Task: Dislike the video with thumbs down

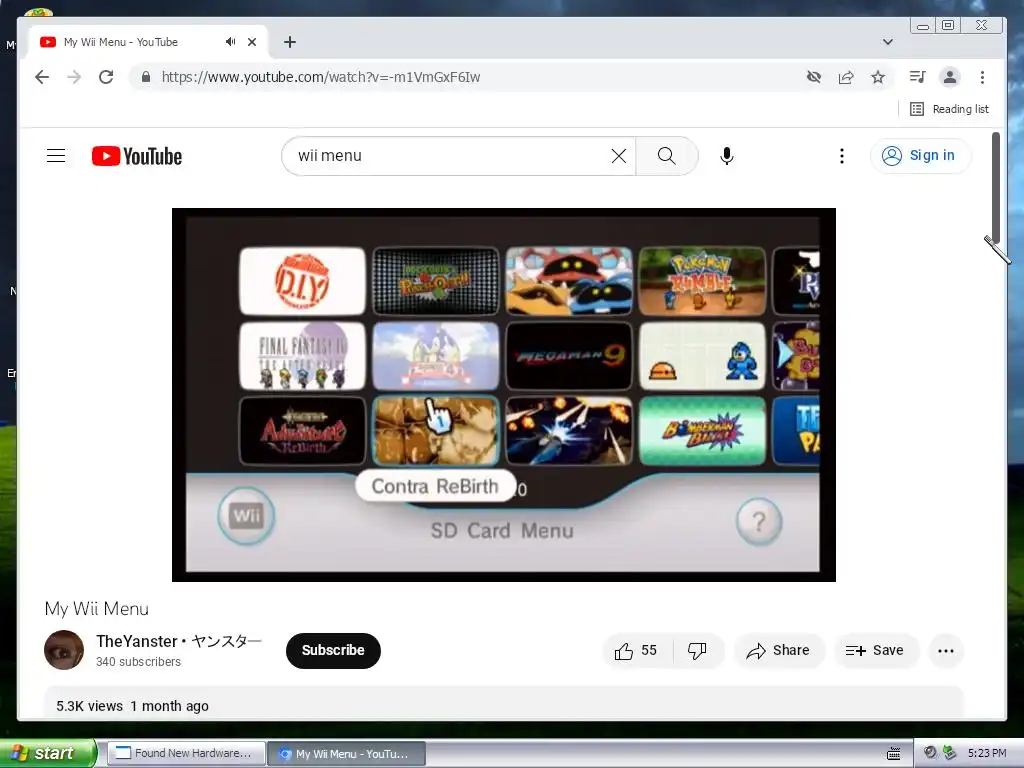Action: 697,650
